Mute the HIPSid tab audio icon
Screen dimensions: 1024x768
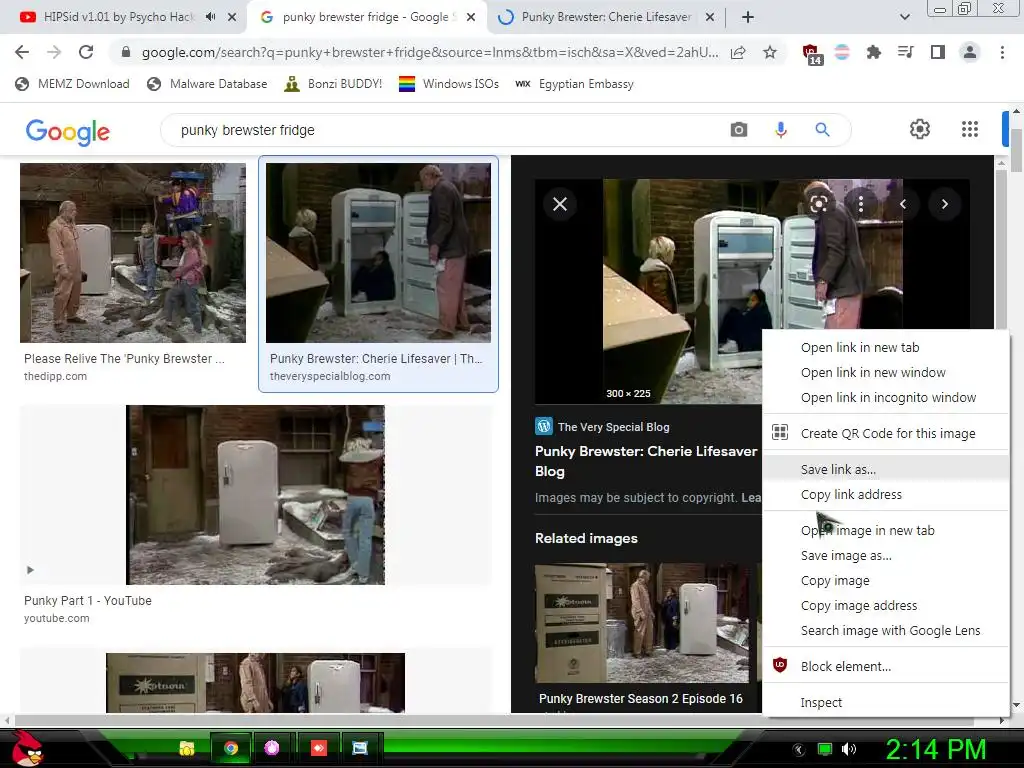coord(210,17)
